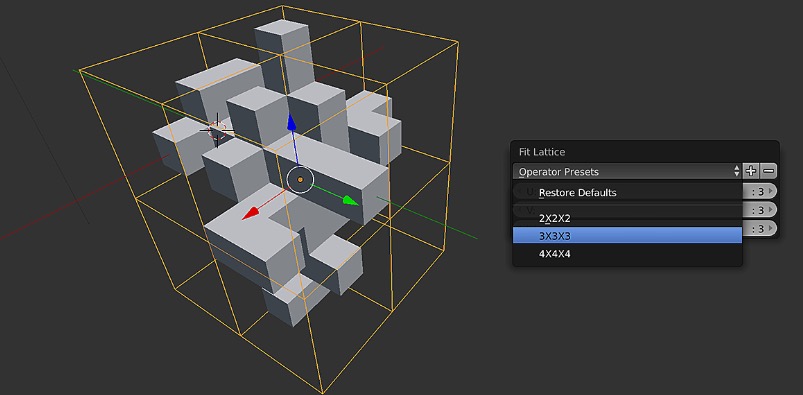Click the orange origin dot inside gizmo circle
Viewport: 803px width, 395px height.
[x=300, y=179]
